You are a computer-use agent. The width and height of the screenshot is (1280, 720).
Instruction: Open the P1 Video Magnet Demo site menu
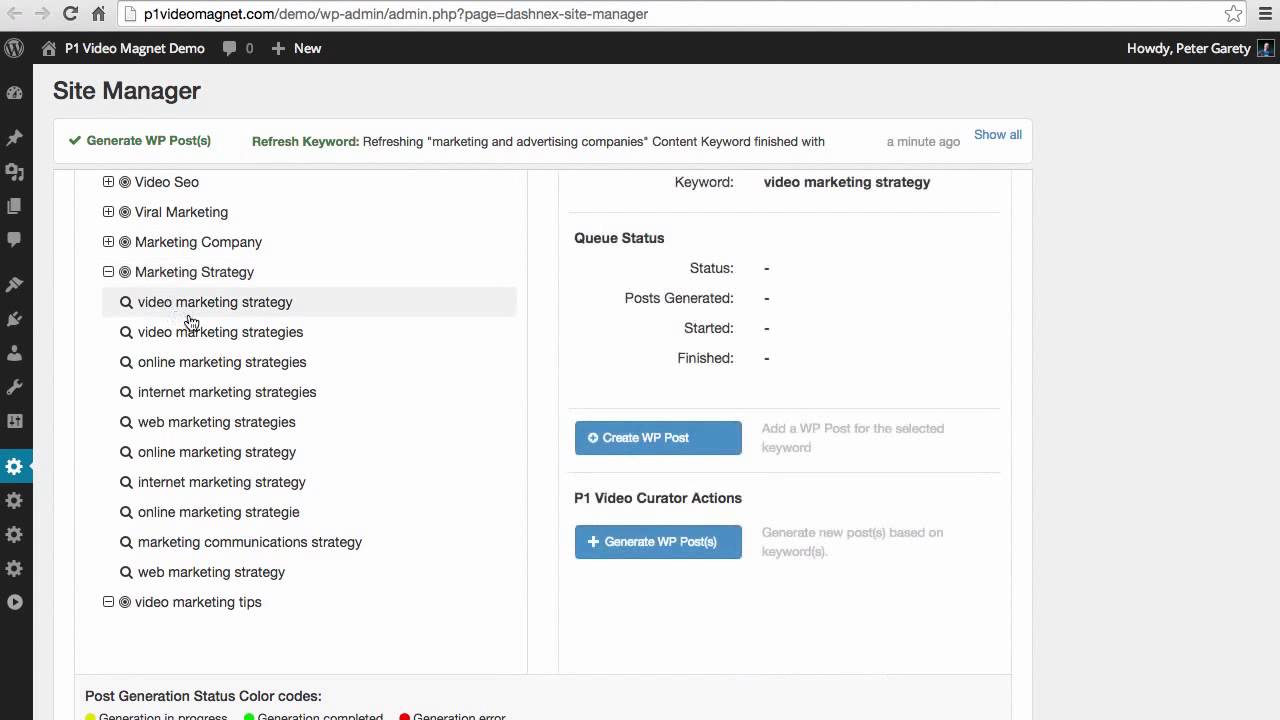point(123,48)
